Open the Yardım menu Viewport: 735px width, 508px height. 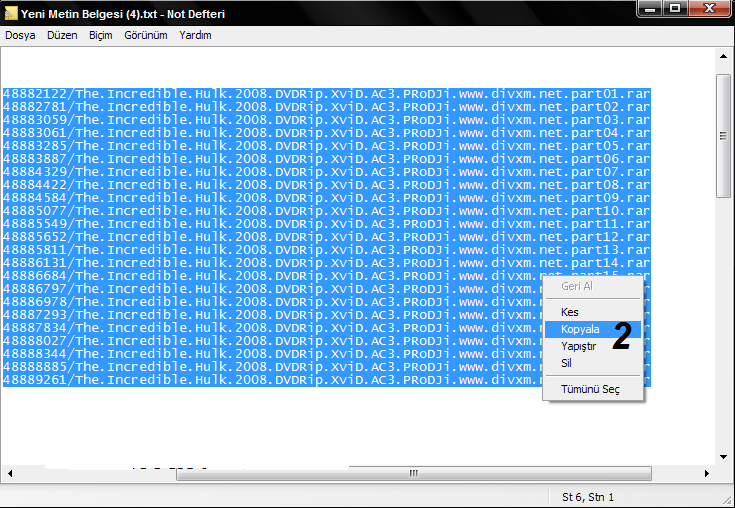[x=195, y=35]
